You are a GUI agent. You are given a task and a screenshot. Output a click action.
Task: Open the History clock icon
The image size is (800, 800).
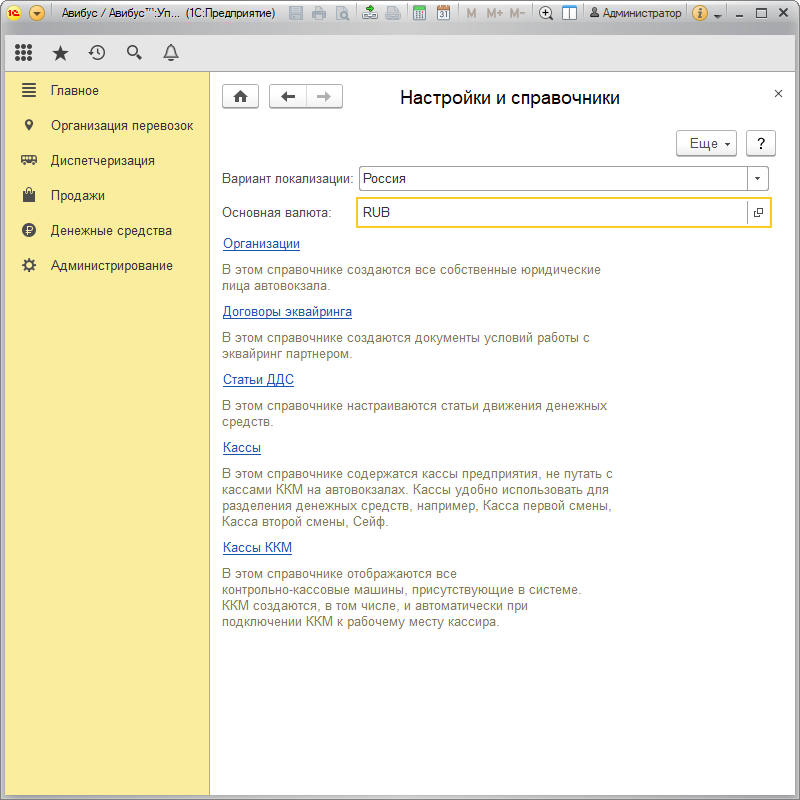tap(97, 53)
